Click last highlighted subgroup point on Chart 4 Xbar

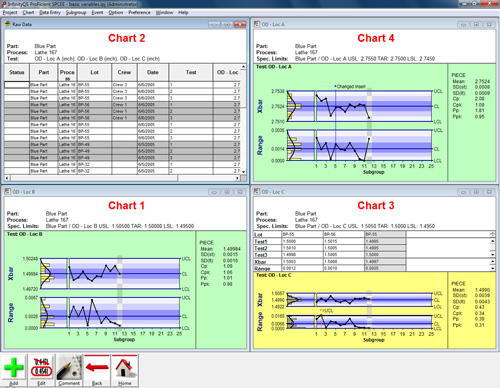[x=369, y=117]
